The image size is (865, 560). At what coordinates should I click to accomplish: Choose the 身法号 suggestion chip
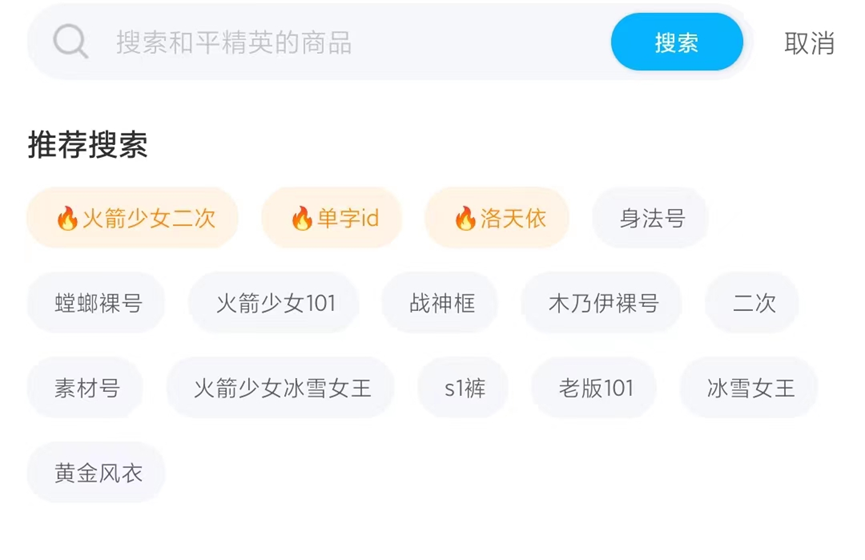click(651, 218)
